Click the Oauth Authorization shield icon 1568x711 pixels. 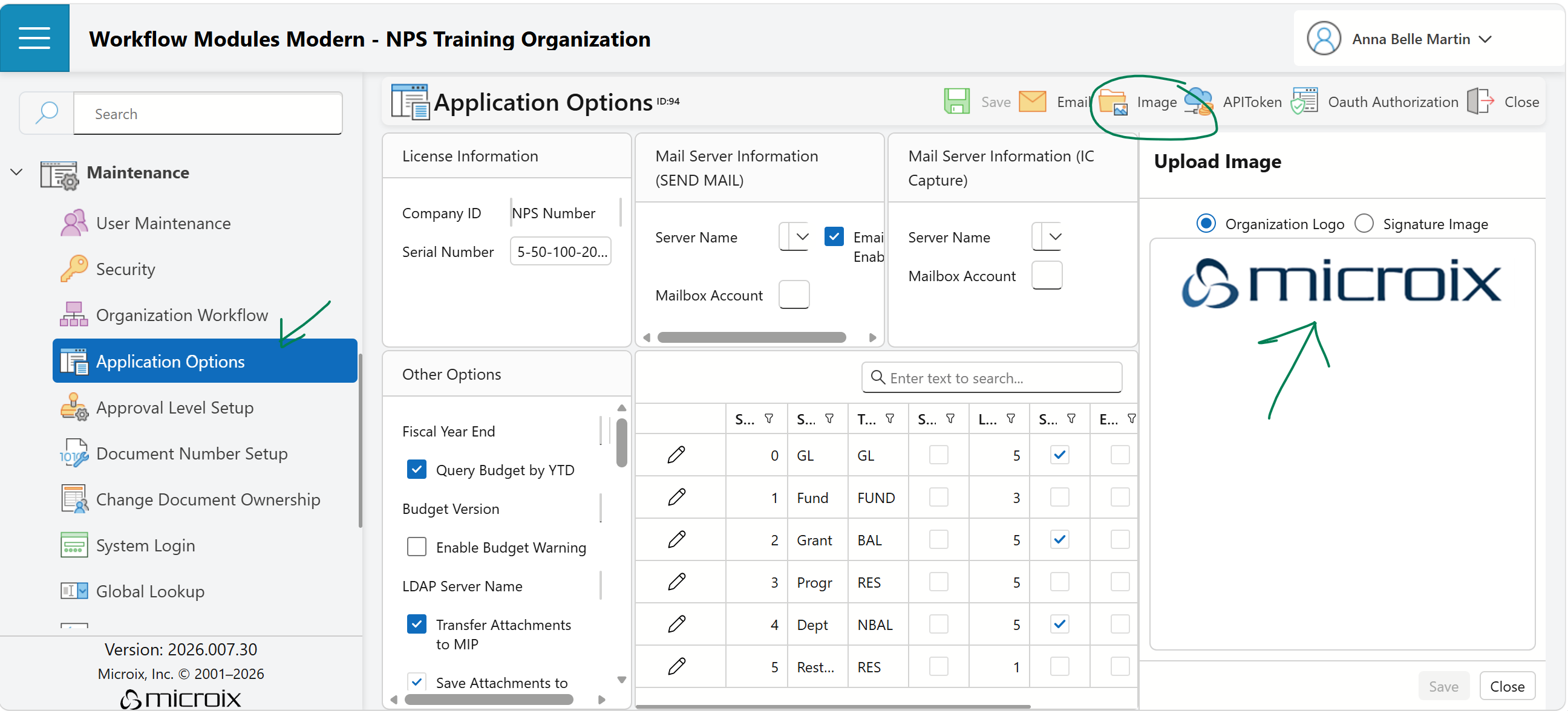click(x=1304, y=101)
